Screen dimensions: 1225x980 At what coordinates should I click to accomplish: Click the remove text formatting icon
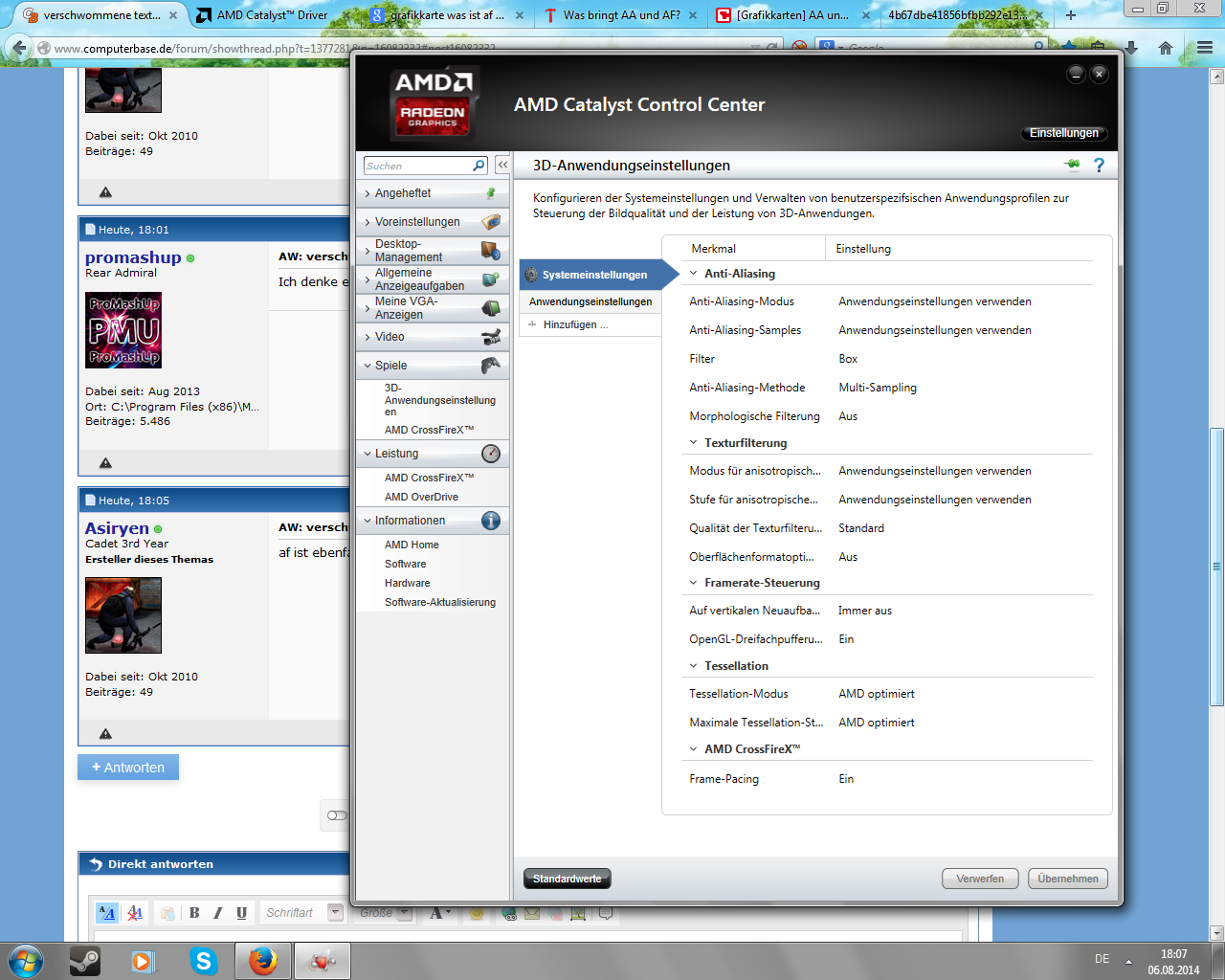135,913
